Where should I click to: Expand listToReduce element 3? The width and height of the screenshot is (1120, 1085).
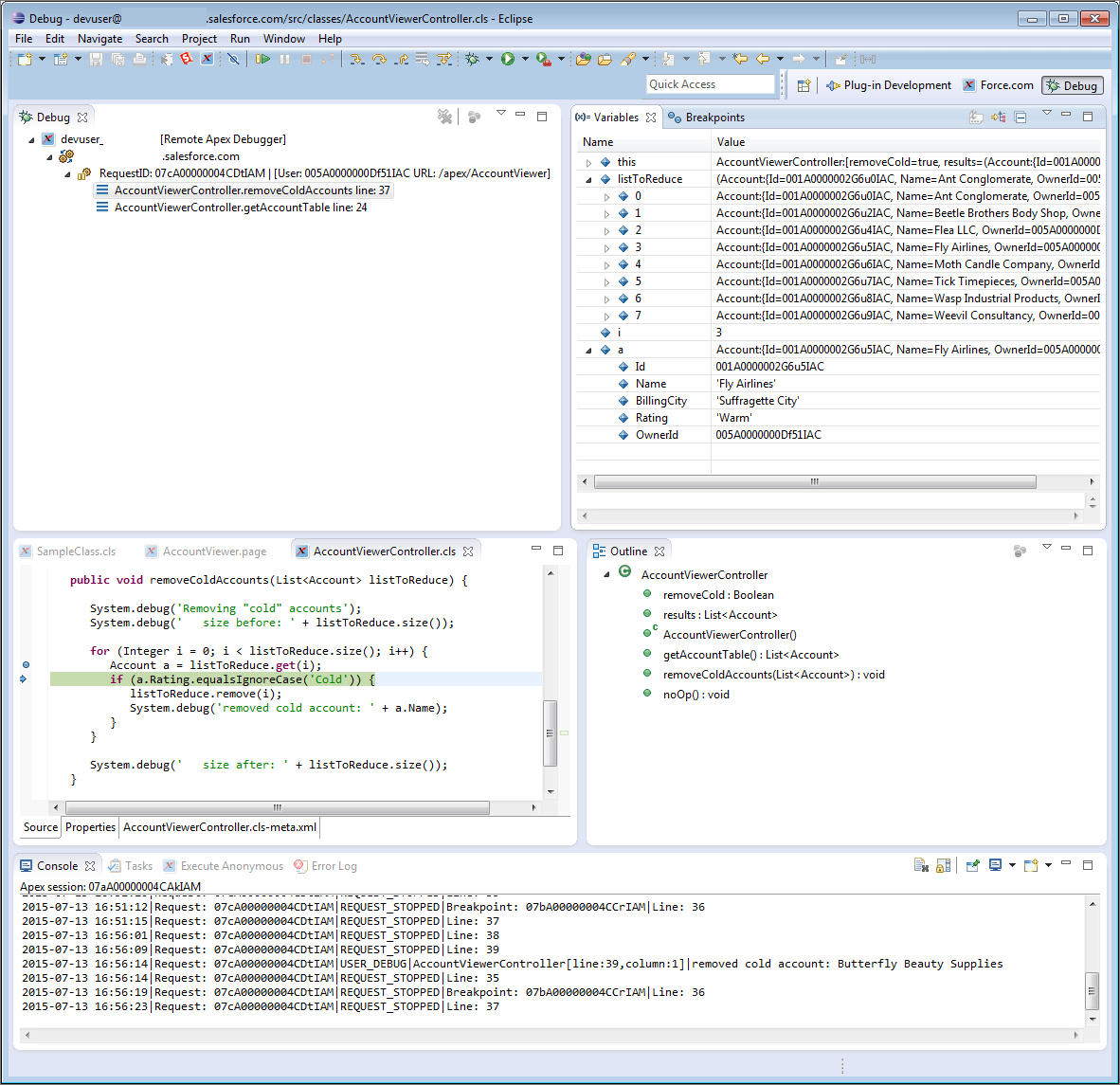click(606, 248)
